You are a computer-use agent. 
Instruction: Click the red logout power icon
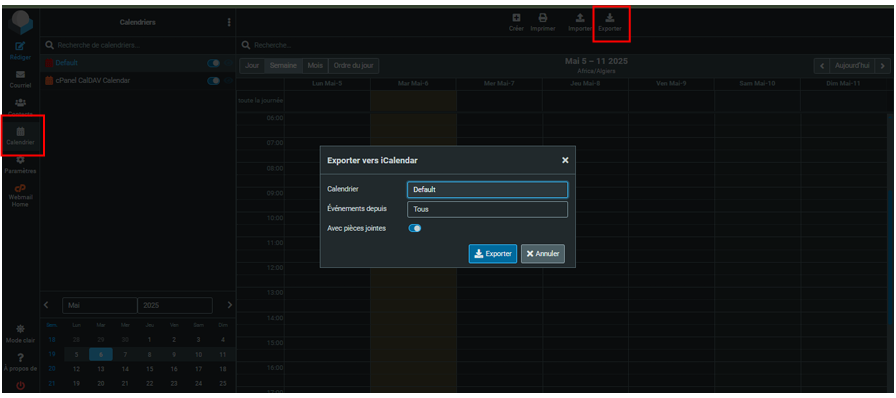tap(20, 385)
